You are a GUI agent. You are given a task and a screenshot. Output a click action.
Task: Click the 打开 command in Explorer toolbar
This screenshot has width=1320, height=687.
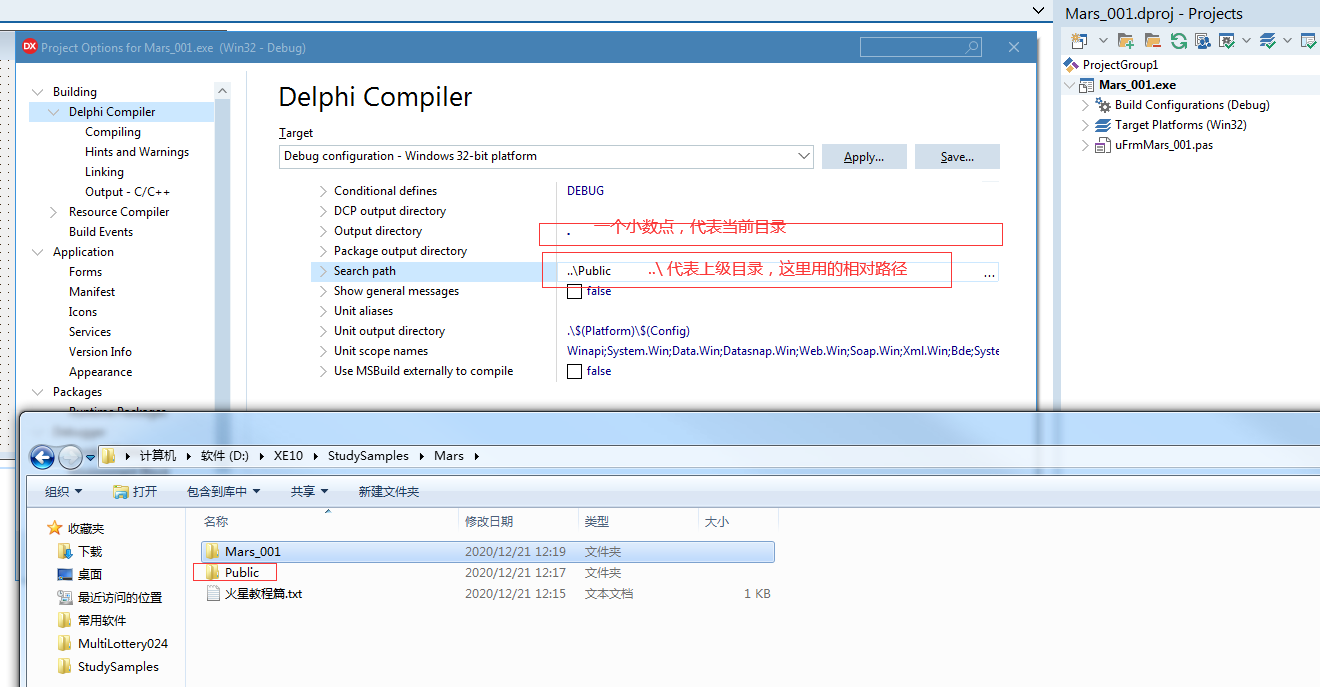click(135, 491)
